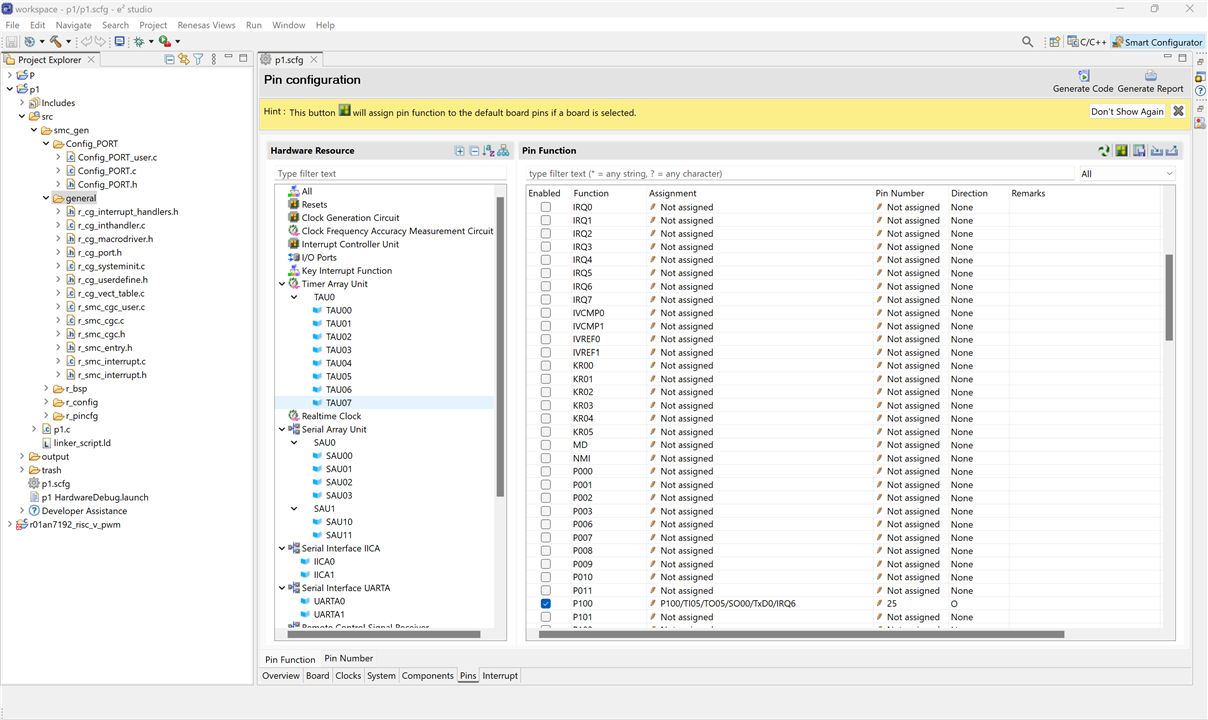The height and width of the screenshot is (720, 1208).
Task: Enable the IRQ0 pin function checkbox
Action: (x=545, y=208)
